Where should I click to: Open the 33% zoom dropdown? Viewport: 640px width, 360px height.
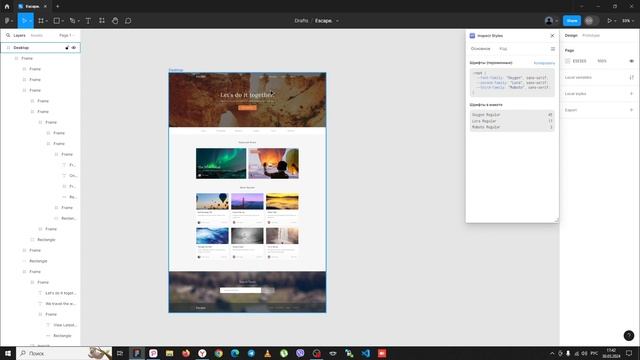tap(627, 20)
